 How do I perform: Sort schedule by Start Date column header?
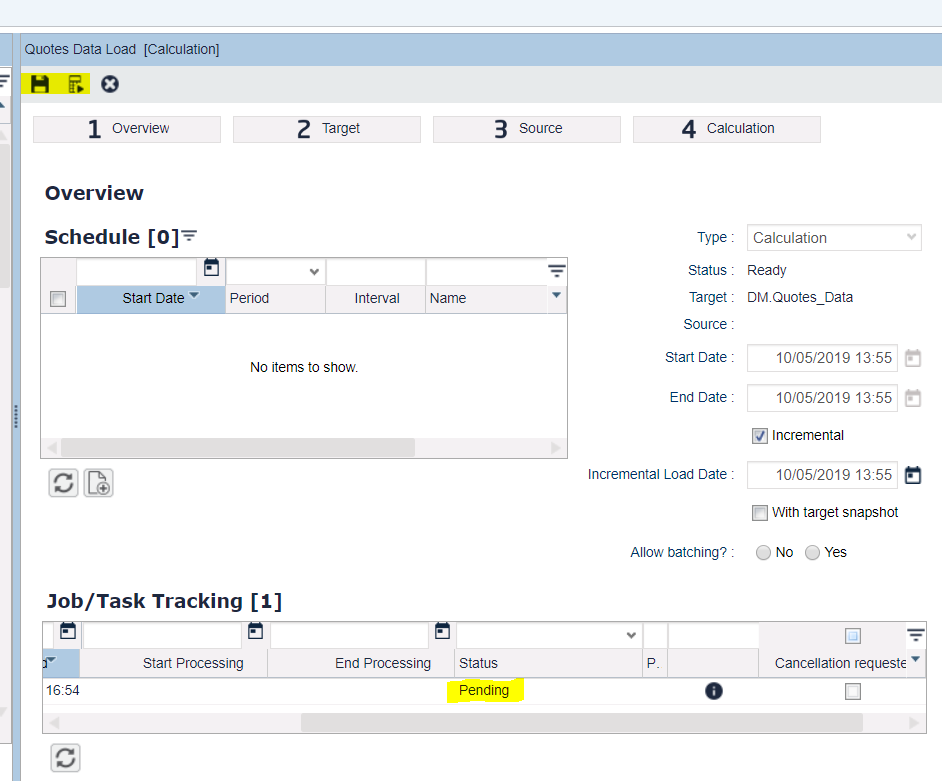click(152, 298)
